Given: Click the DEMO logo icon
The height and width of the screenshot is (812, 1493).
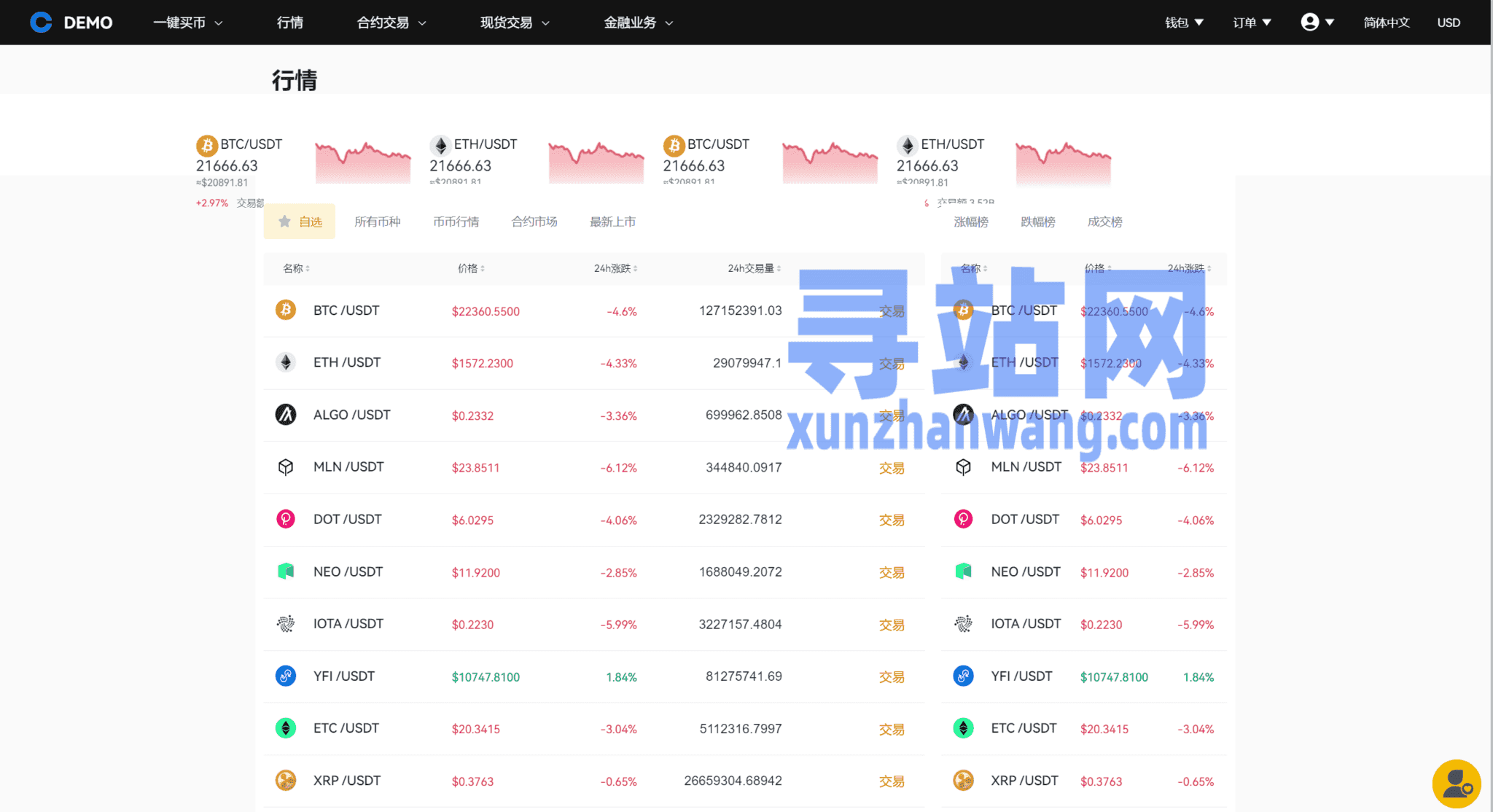Looking at the screenshot, I should 41,23.
